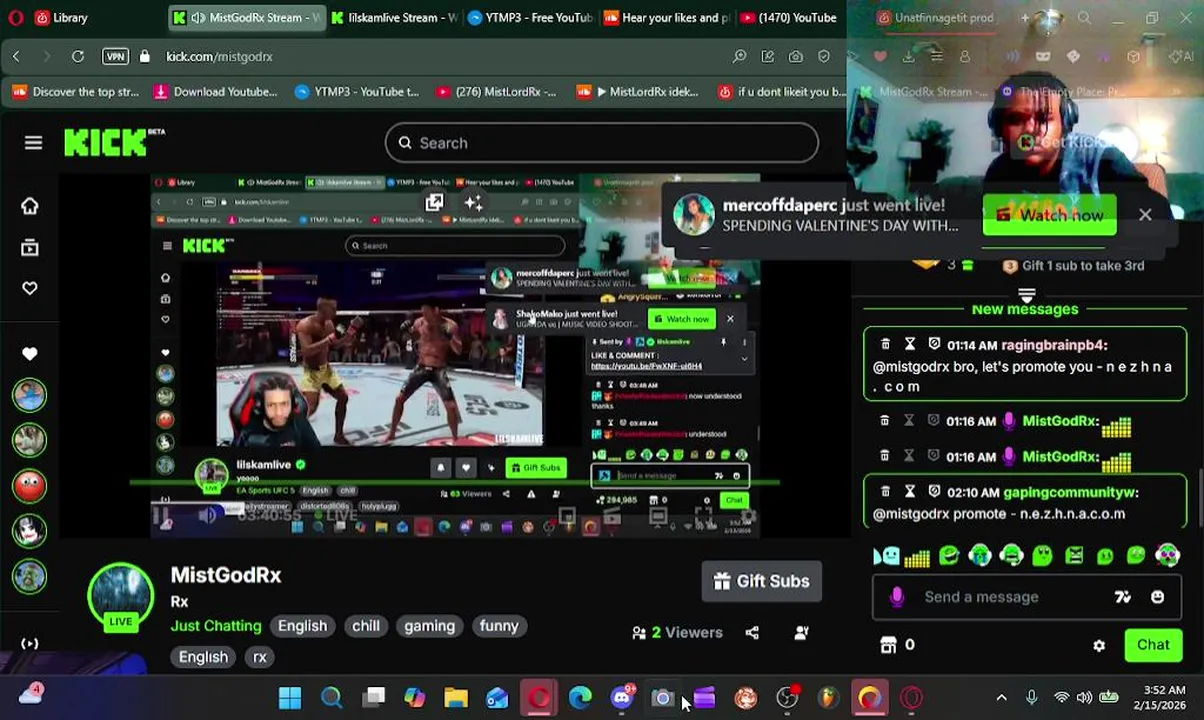
Task: Open the Kick hamburger menu
Action: [x=33, y=143]
